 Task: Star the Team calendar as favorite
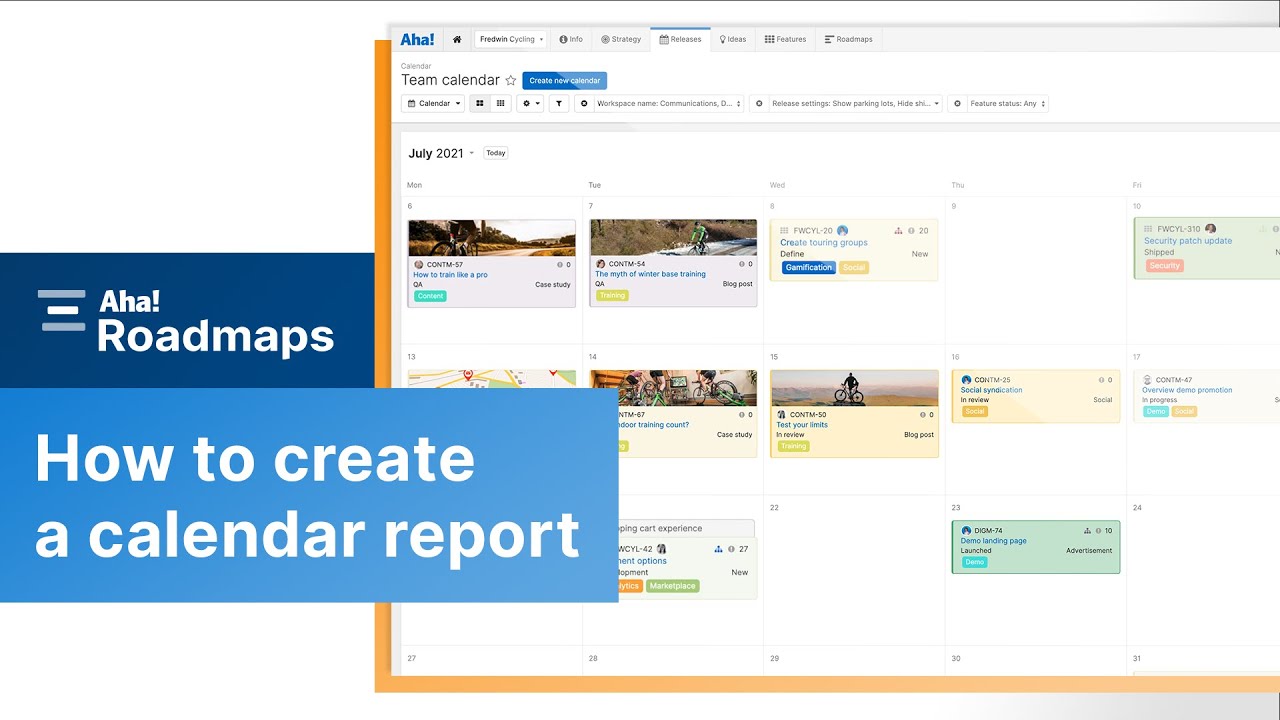coord(511,80)
